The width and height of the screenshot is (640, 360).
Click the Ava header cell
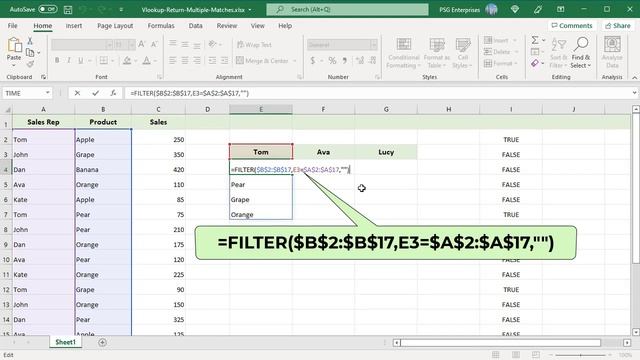coord(323,152)
